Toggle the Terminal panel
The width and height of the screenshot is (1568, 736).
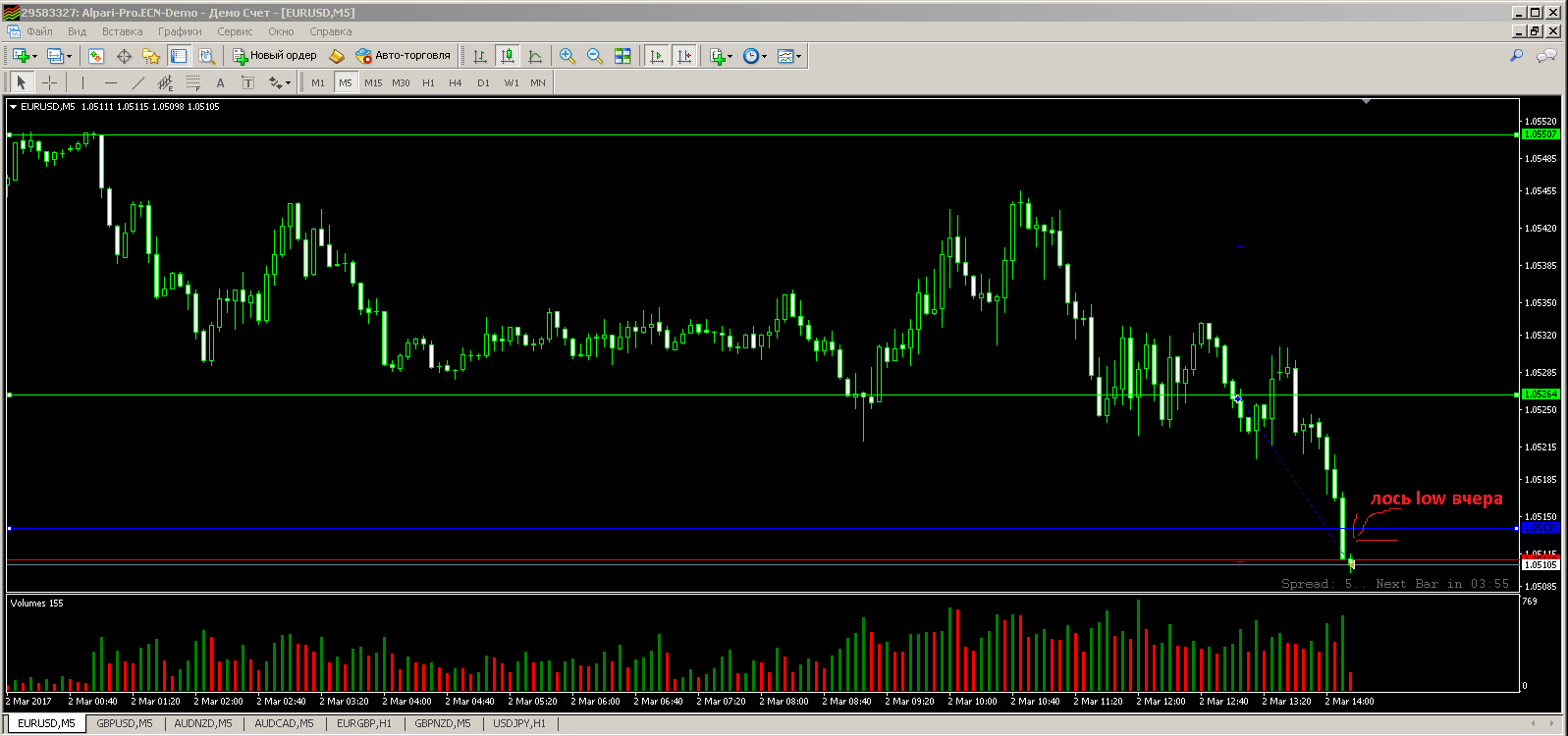[x=179, y=56]
